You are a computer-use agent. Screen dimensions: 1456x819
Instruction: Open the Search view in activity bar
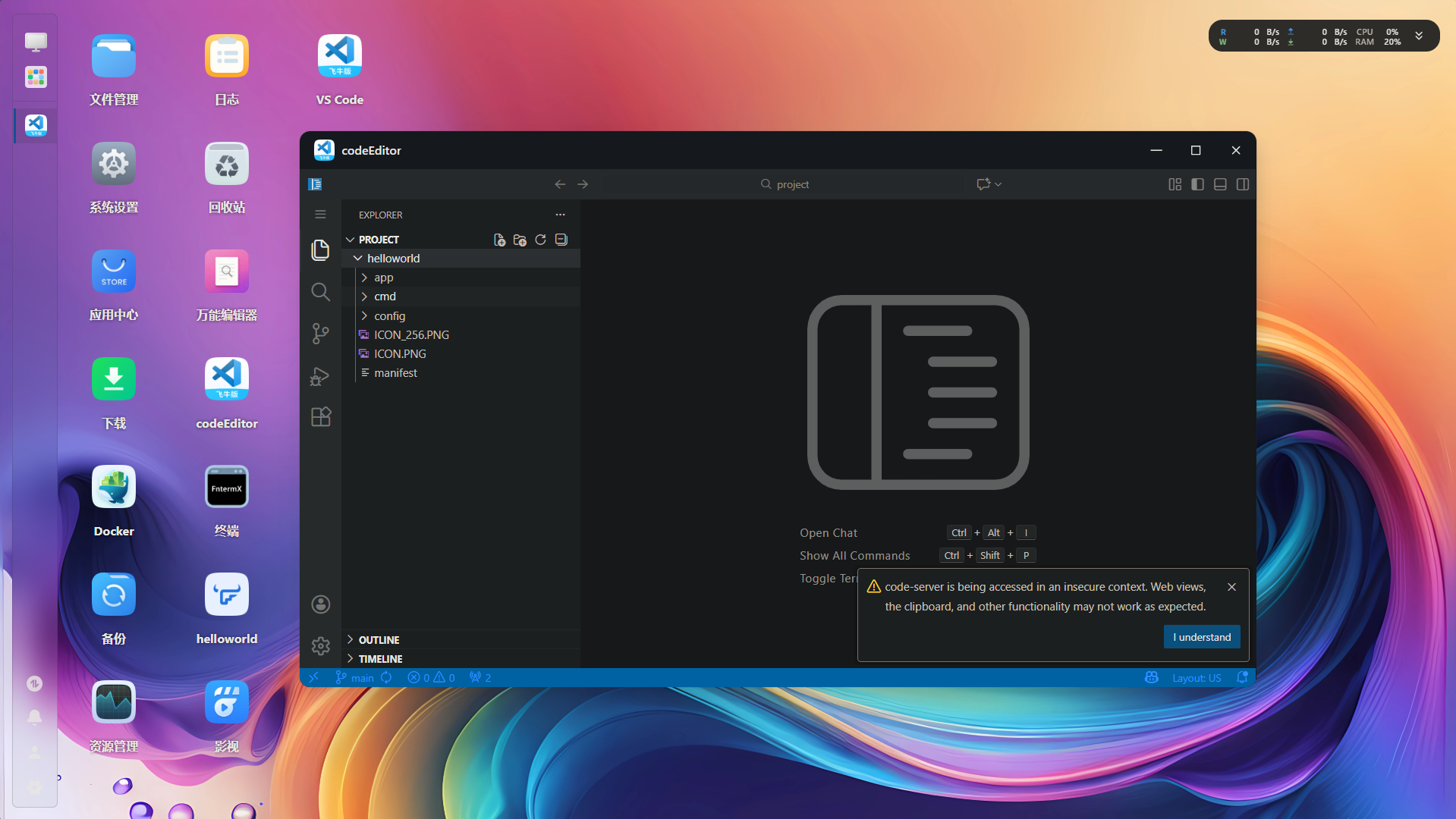320,292
